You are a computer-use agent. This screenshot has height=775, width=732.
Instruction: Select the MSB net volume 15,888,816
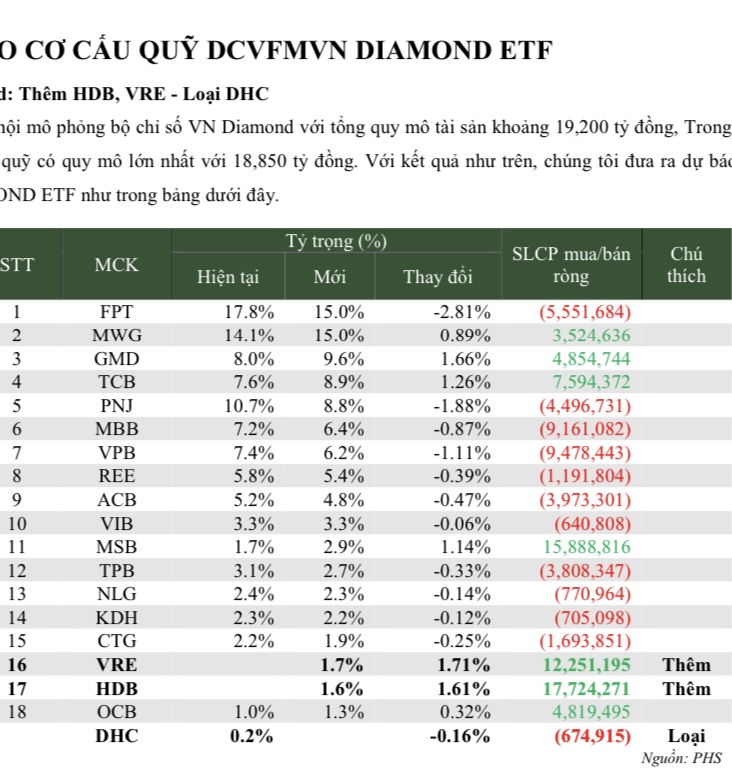coord(584,546)
